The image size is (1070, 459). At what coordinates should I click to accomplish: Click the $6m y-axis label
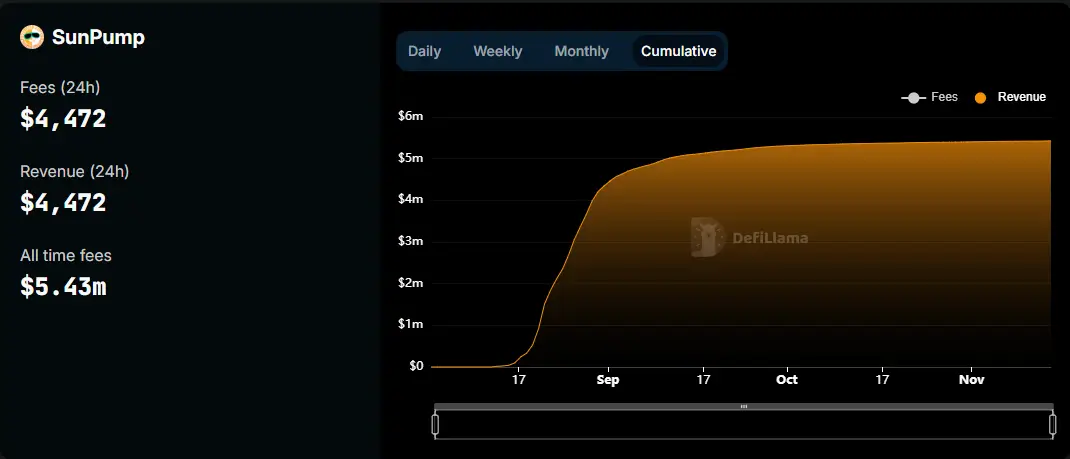point(411,117)
